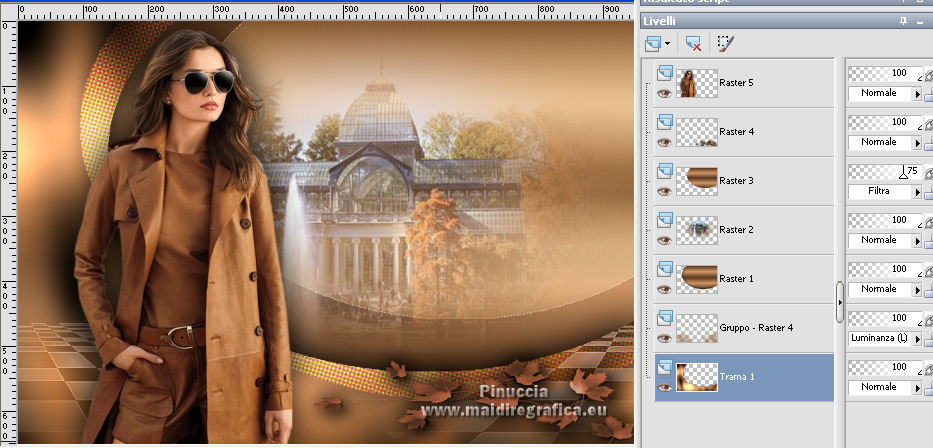Screen dimensions: 933x448
Task: Click the layer type icon of Raster 4
Action: [665, 122]
